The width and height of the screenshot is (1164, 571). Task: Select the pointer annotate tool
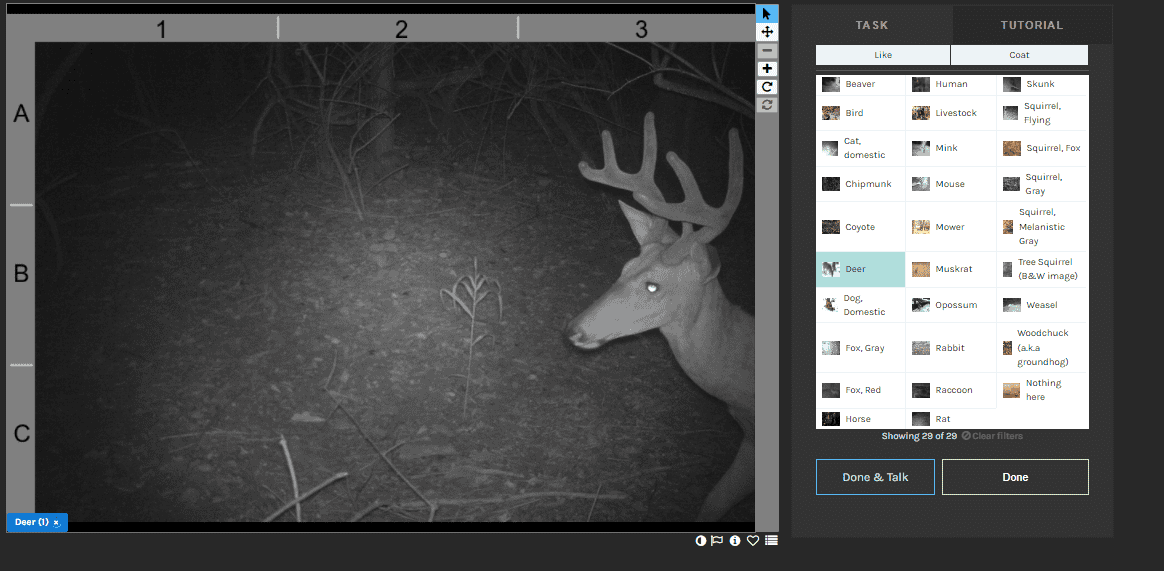767,14
